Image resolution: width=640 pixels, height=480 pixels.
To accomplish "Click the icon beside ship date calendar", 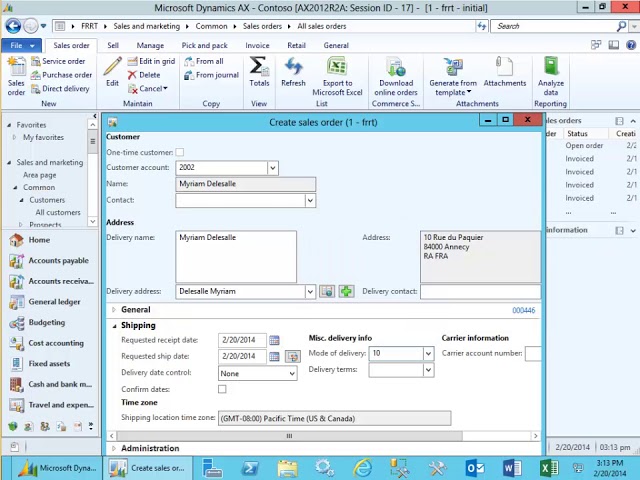I will tap(293, 356).
